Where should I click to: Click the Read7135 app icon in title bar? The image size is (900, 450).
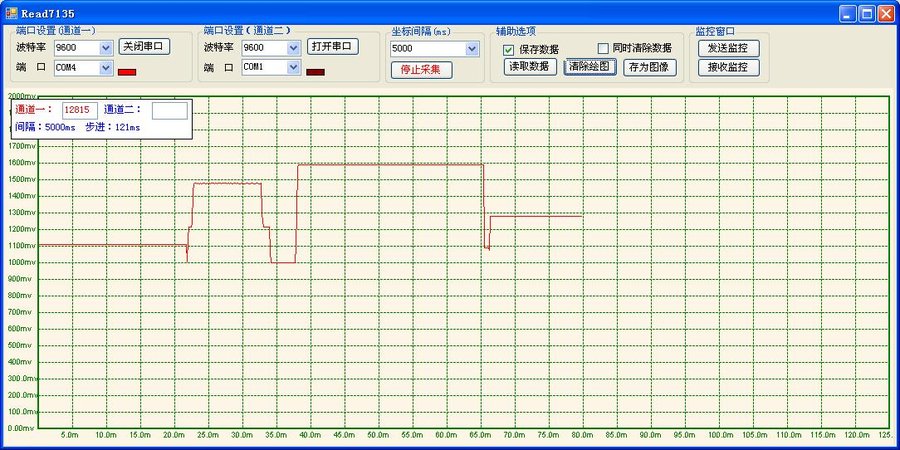[x=11, y=13]
